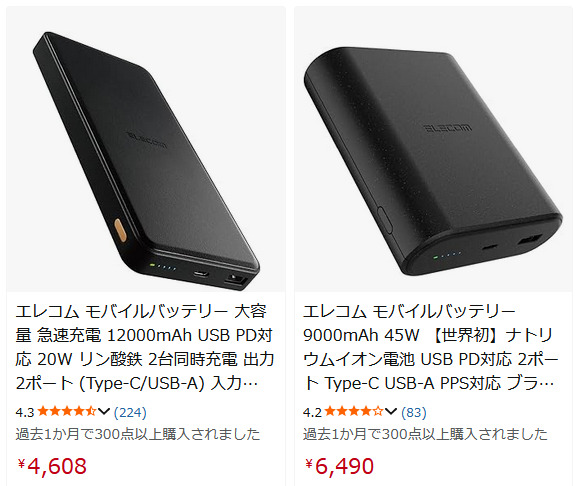
Task: Click the 4.3 star rating icons
Action: pos(67,411)
